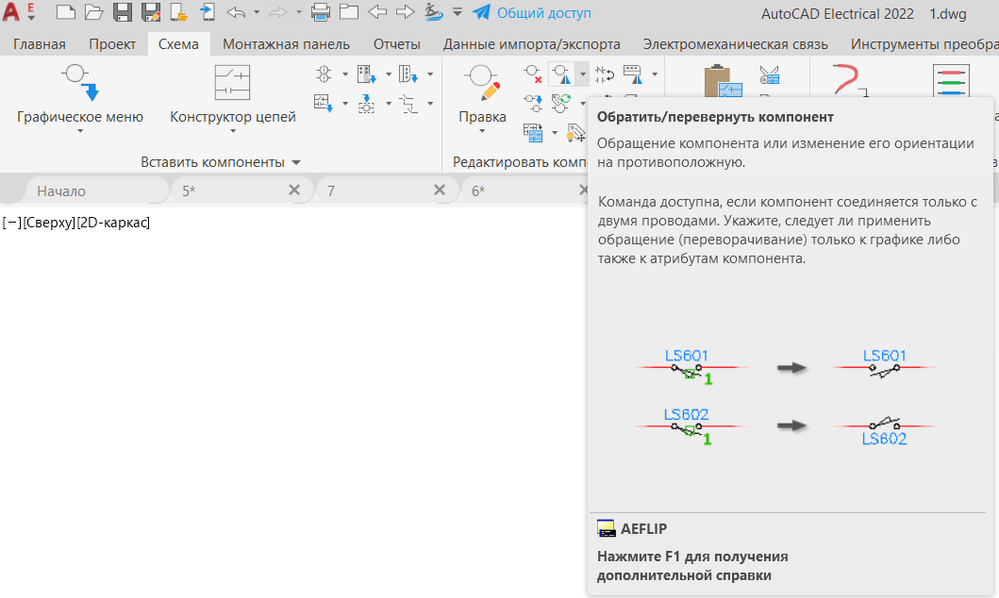Click the multiple-insert stacked circles icon
999x598 pixels.
pos(324,75)
